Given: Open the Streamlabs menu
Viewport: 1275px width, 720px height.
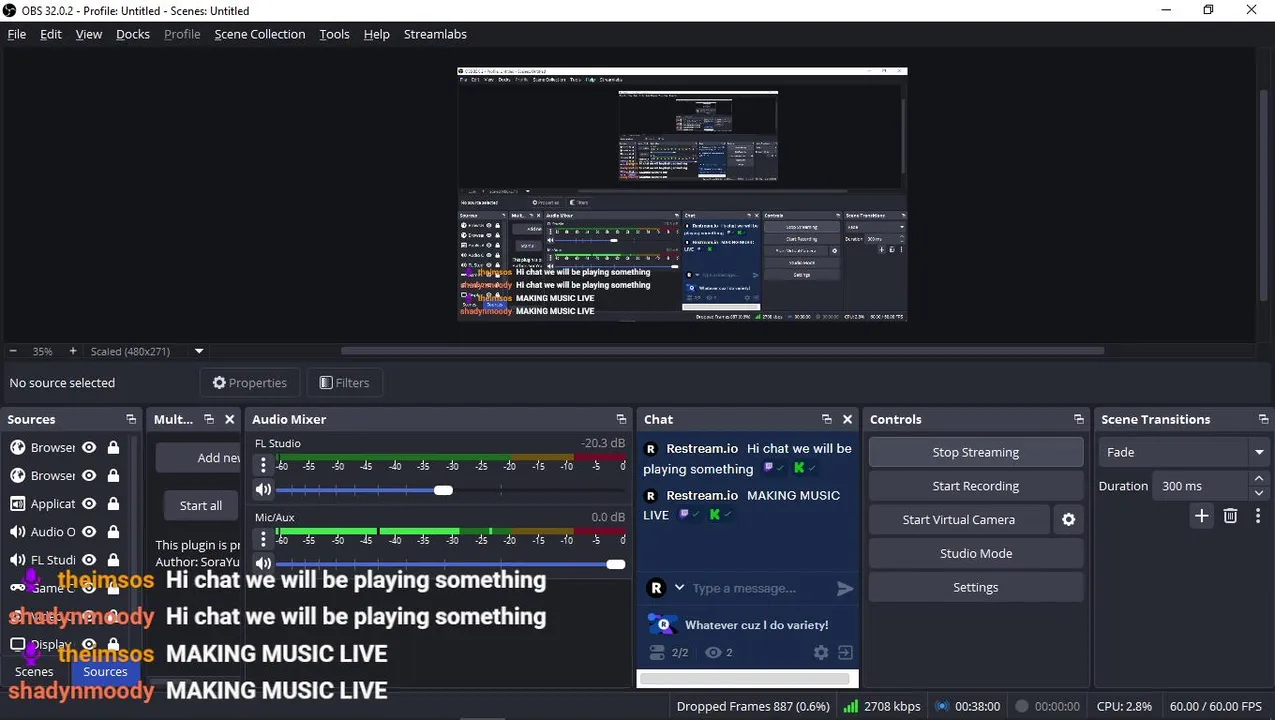Looking at the screenshot, I should coord(435,34).
